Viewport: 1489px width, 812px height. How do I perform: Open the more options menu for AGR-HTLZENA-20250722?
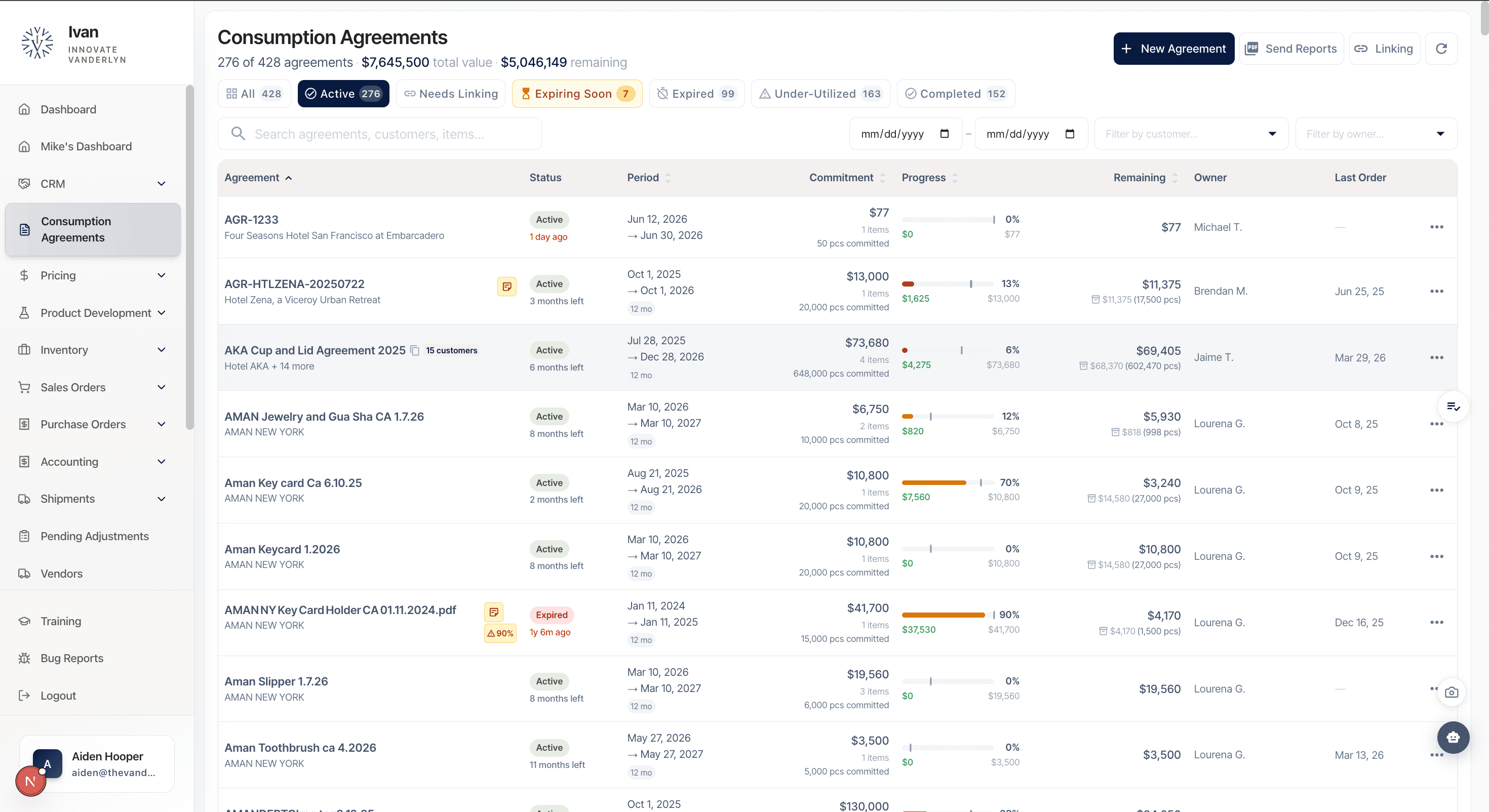pyautogui.click(x=1436, y=291)
